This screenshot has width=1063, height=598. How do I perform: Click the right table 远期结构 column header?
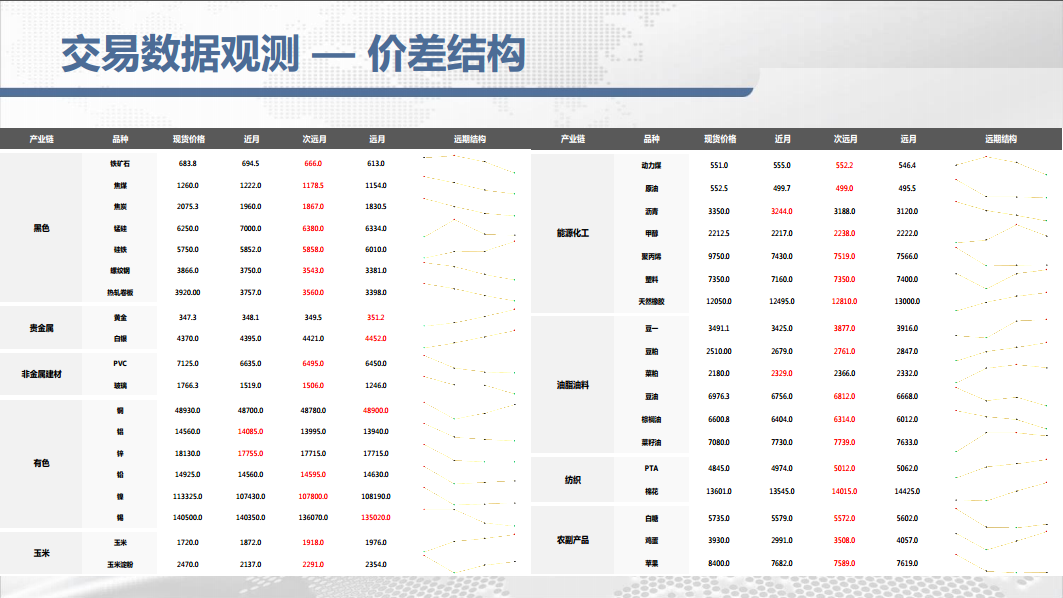1001,139
